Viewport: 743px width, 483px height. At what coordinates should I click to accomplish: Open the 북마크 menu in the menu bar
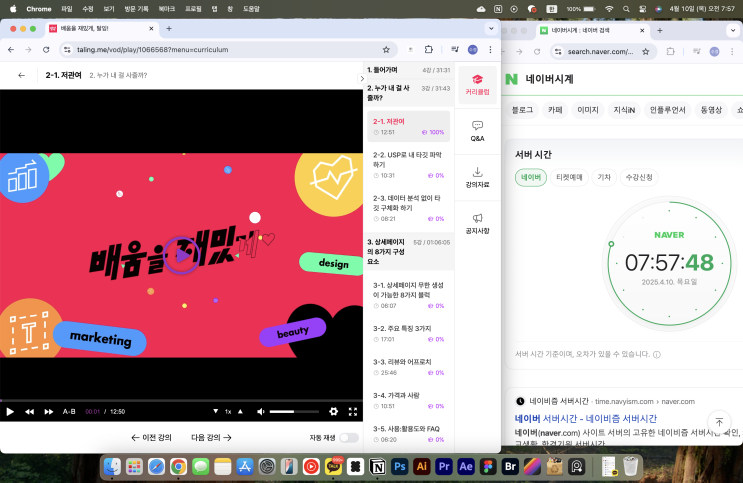pyautogui.click(x=167, y=9)
